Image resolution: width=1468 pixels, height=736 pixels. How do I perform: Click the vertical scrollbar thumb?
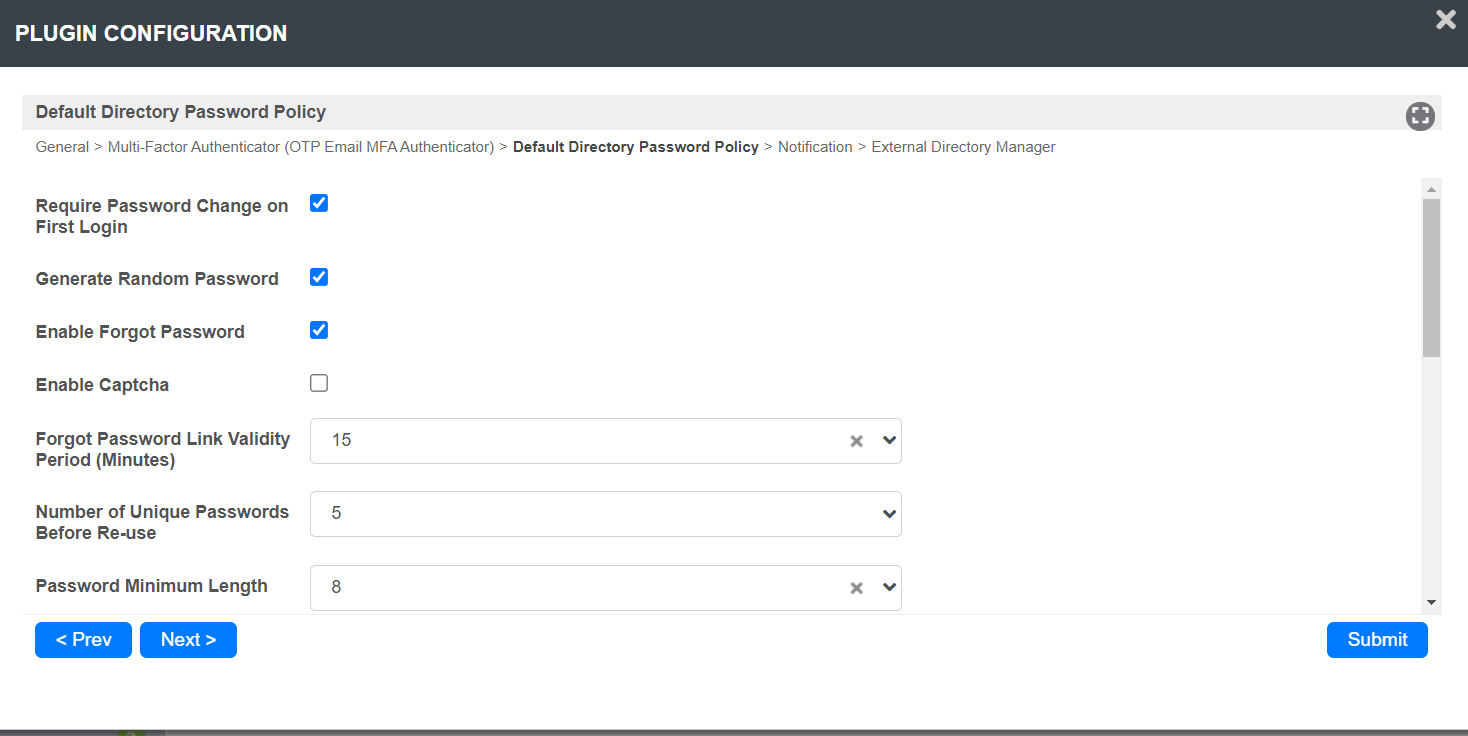click(1431, 277)
